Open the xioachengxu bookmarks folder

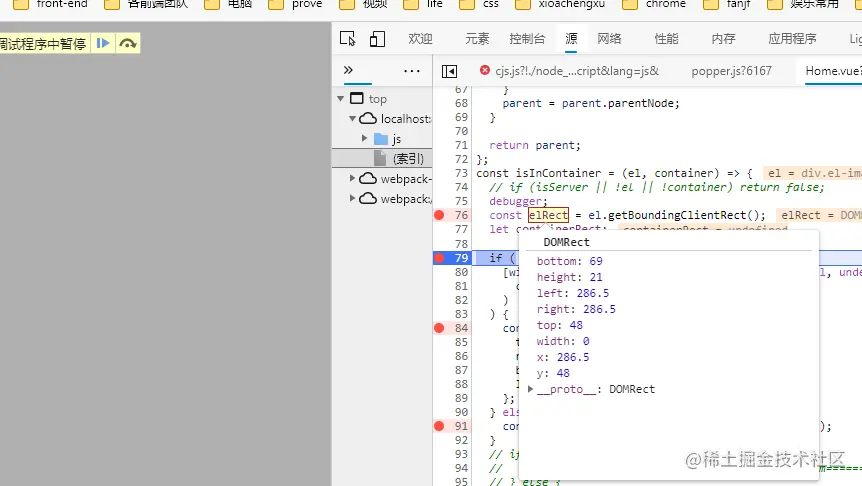point(560,4)
